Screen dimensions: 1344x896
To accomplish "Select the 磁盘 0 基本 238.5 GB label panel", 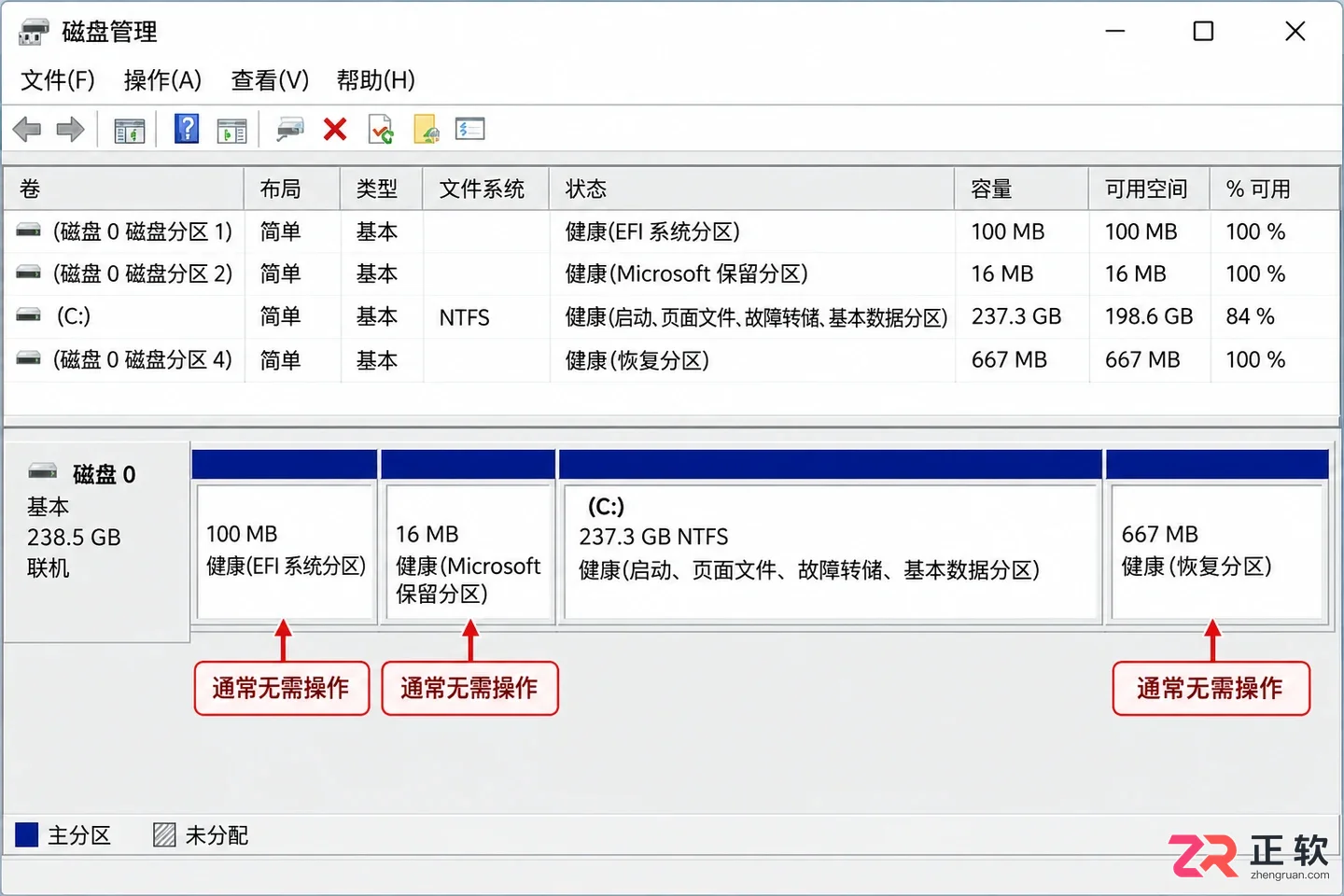I will 97,541.
